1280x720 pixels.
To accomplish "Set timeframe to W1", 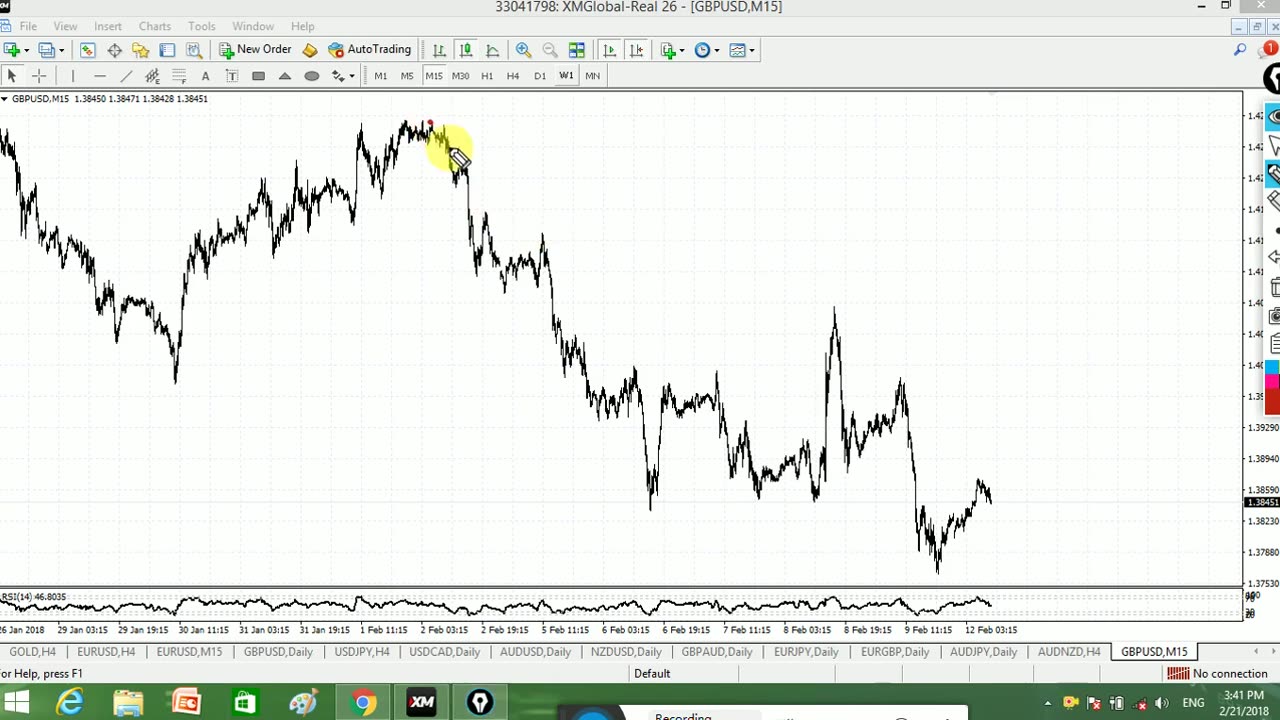I will point(566,76).
